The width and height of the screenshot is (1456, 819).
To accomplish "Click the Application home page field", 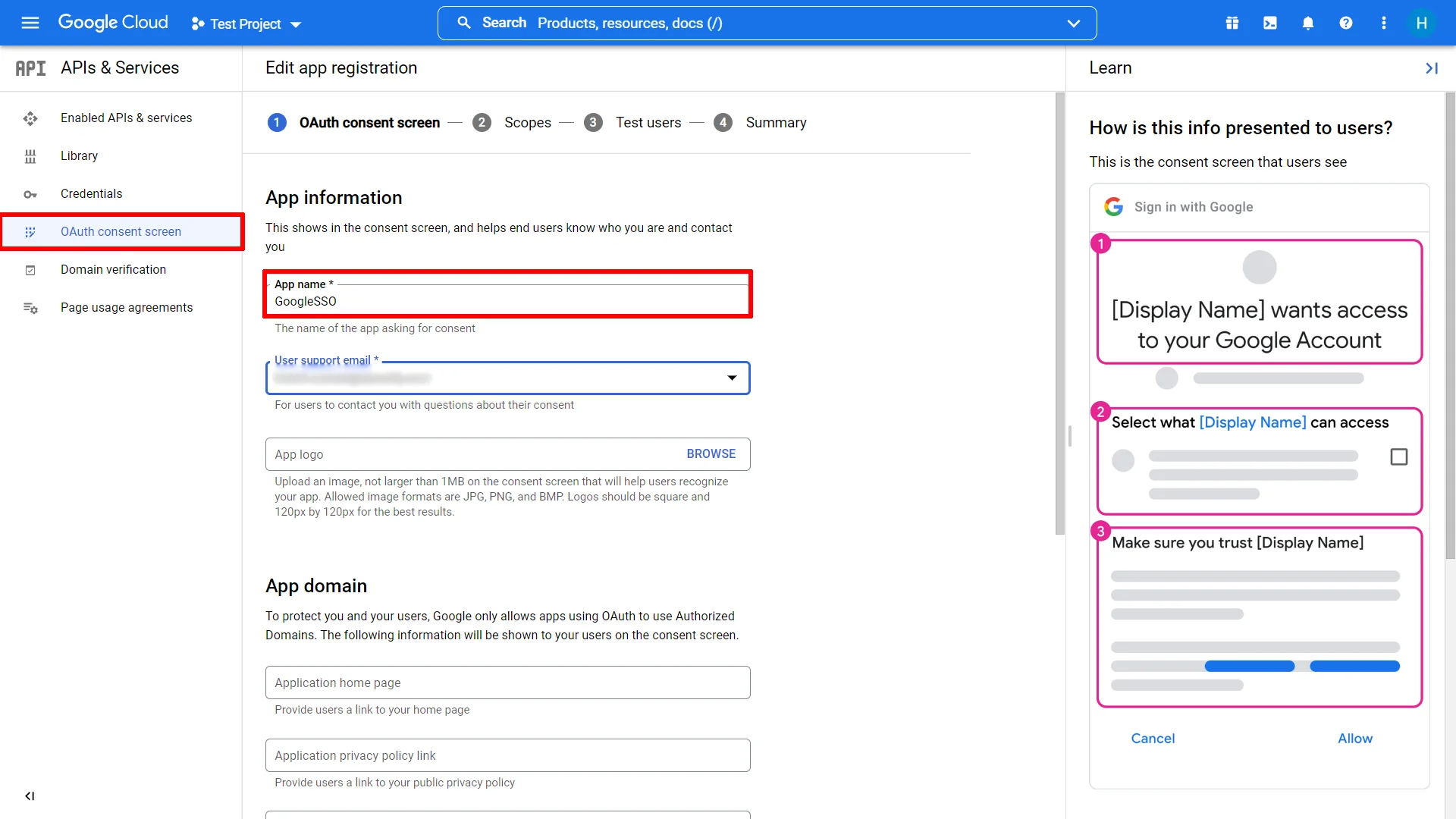I will [508, 682].
